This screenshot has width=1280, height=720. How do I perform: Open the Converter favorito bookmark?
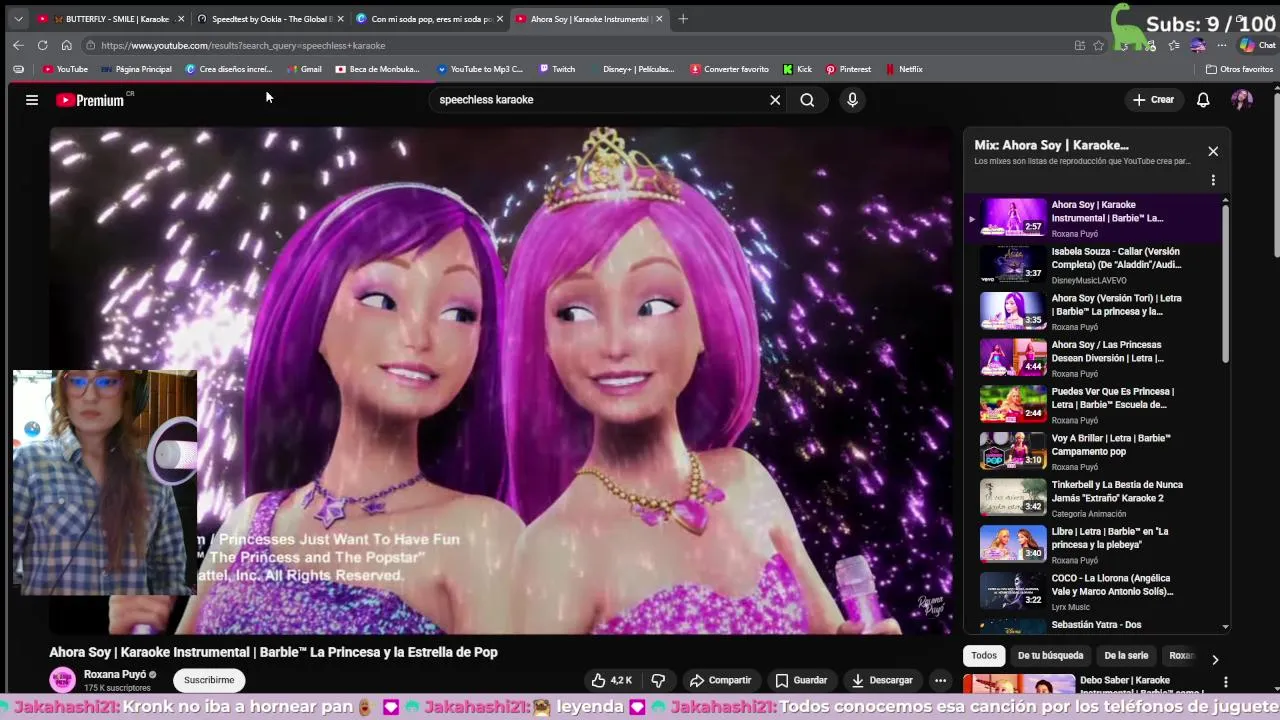click(x=729, y=69)
